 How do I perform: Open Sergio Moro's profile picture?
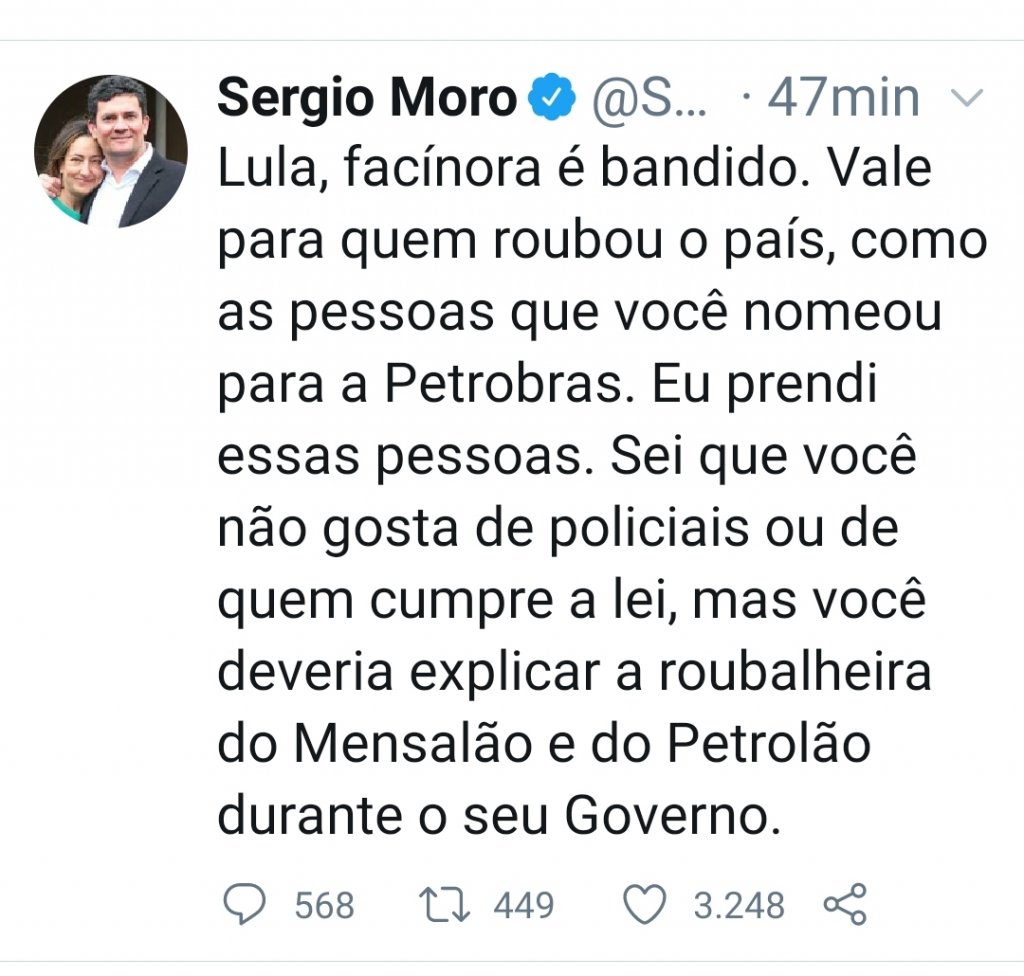pos(111,151)
